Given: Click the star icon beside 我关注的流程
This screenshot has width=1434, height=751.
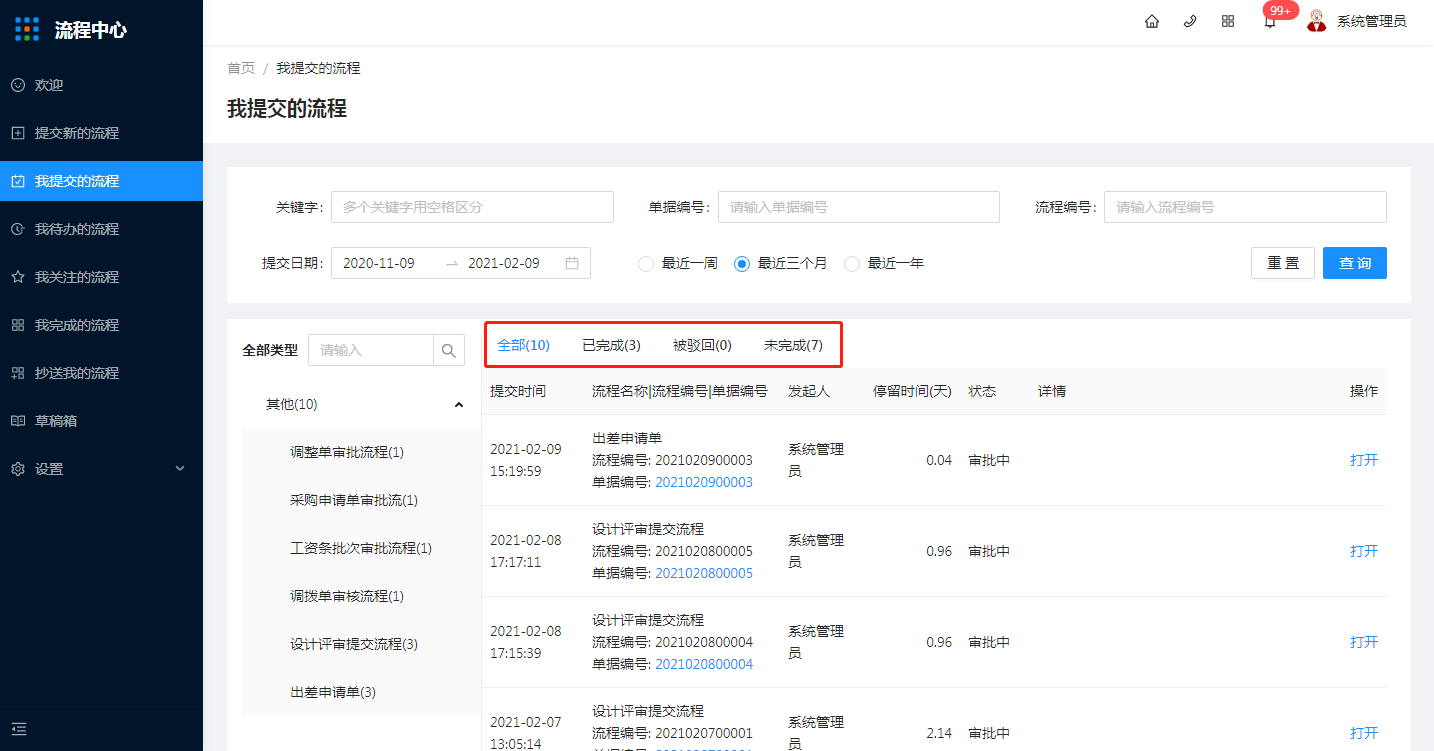Looking at the screenshot, I should tap(18, 277).
